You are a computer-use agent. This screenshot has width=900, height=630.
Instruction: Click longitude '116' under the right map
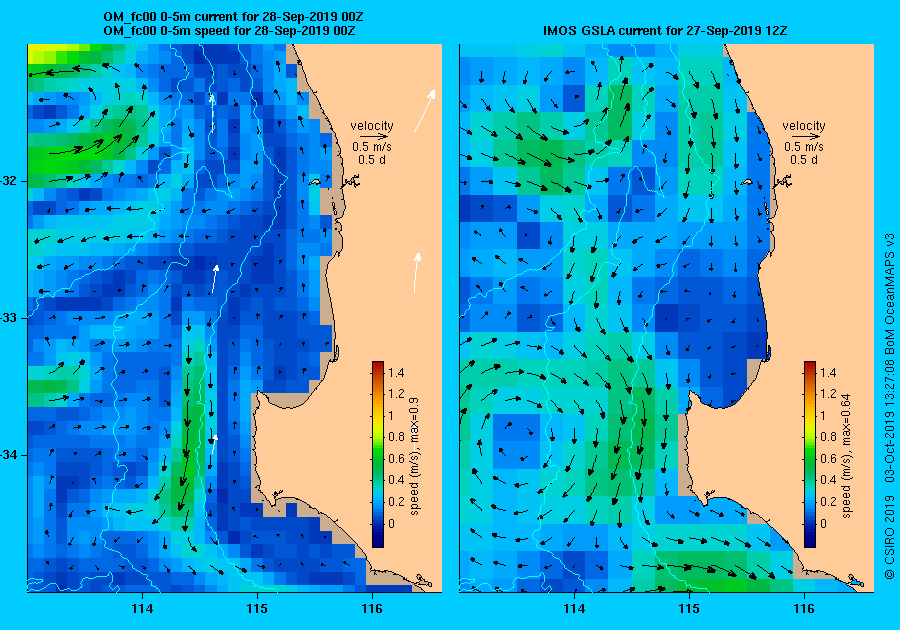(x=804, y=609)
